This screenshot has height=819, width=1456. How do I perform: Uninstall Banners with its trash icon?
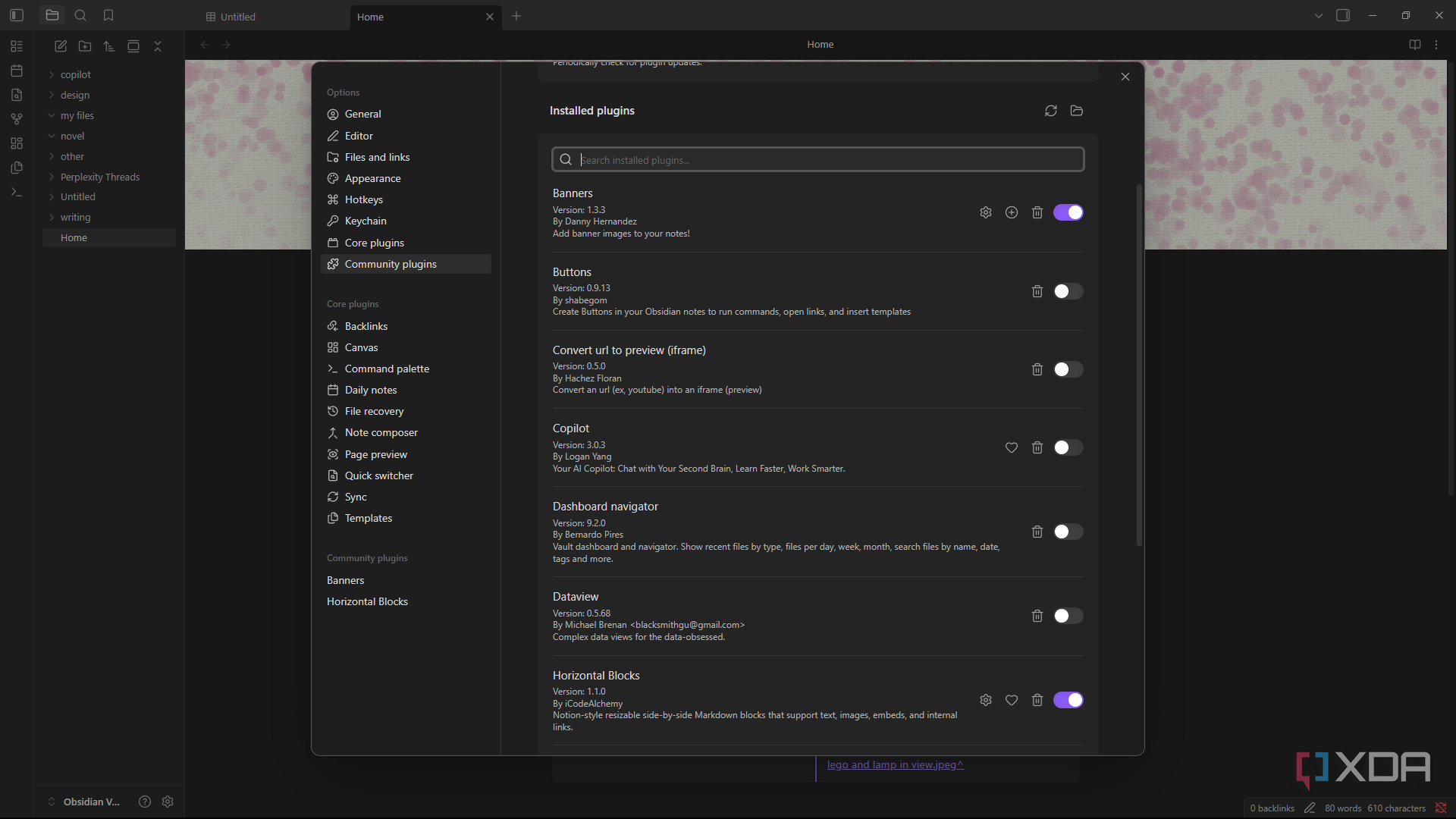coord(1037,212)
